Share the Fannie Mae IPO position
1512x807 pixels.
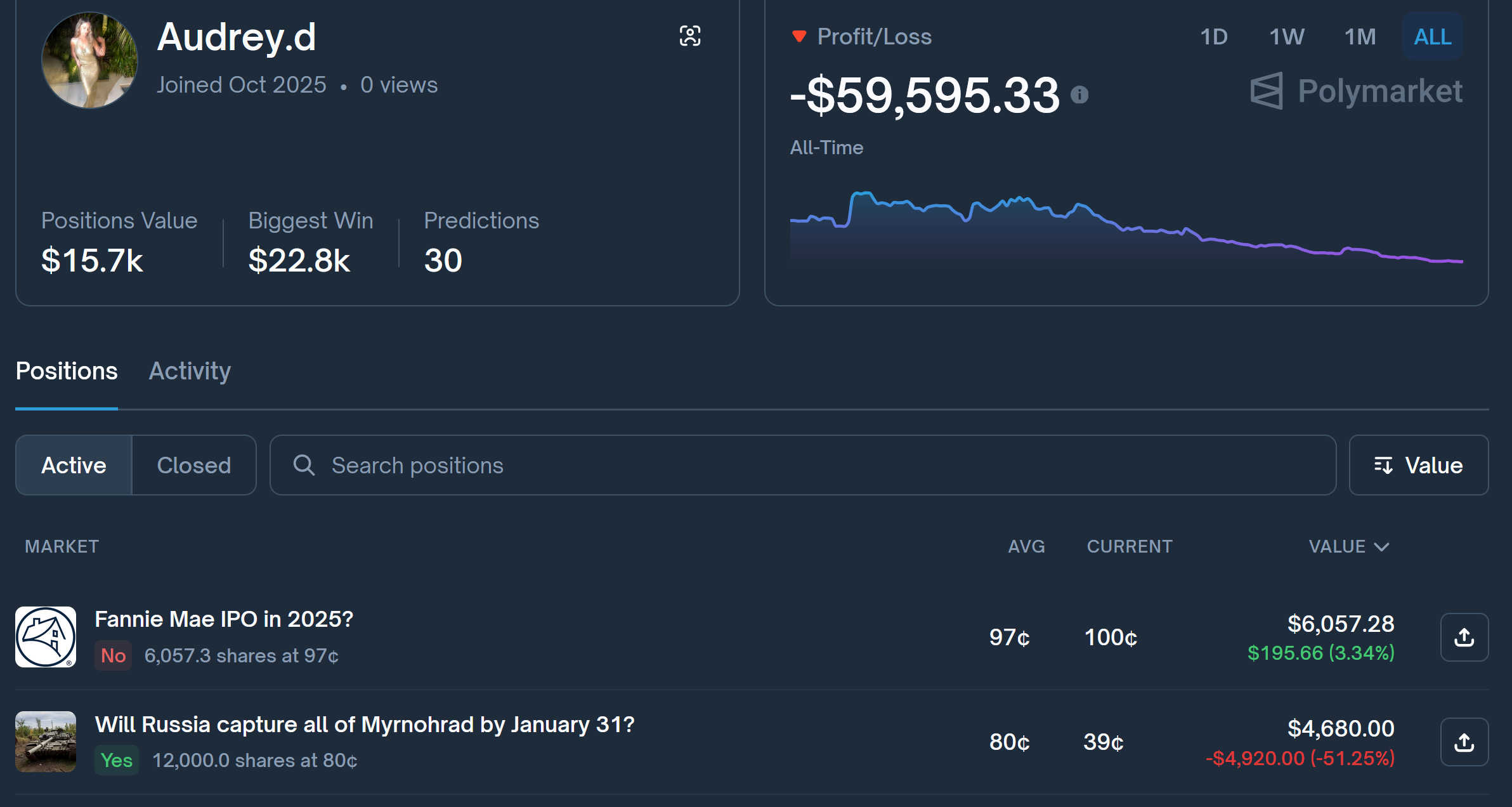(1464, 637)
